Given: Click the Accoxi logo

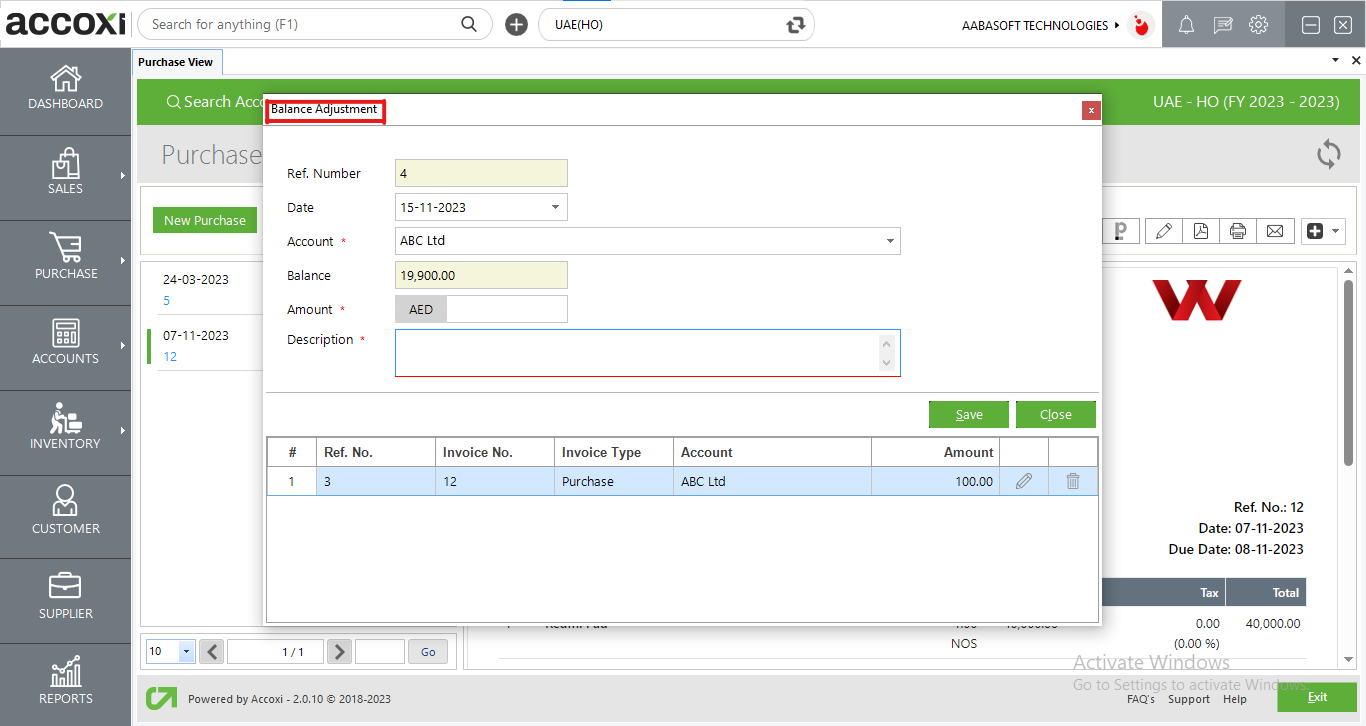Looking at the screenshot, I should 64,24.
